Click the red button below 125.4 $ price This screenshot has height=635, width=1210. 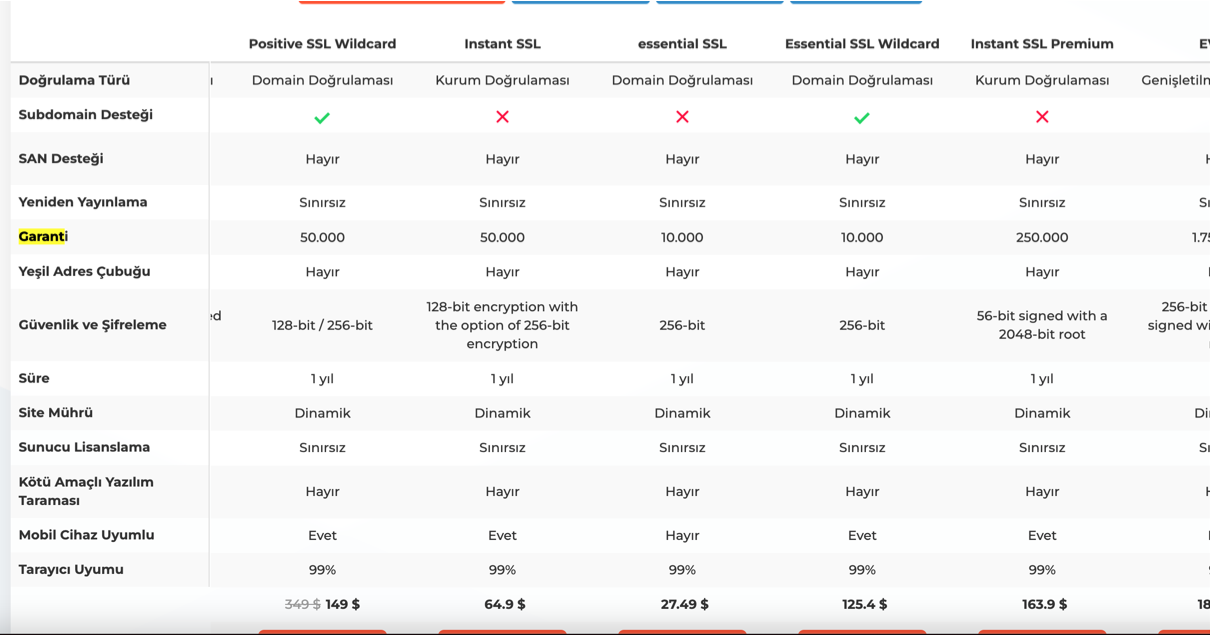[862, 632]
